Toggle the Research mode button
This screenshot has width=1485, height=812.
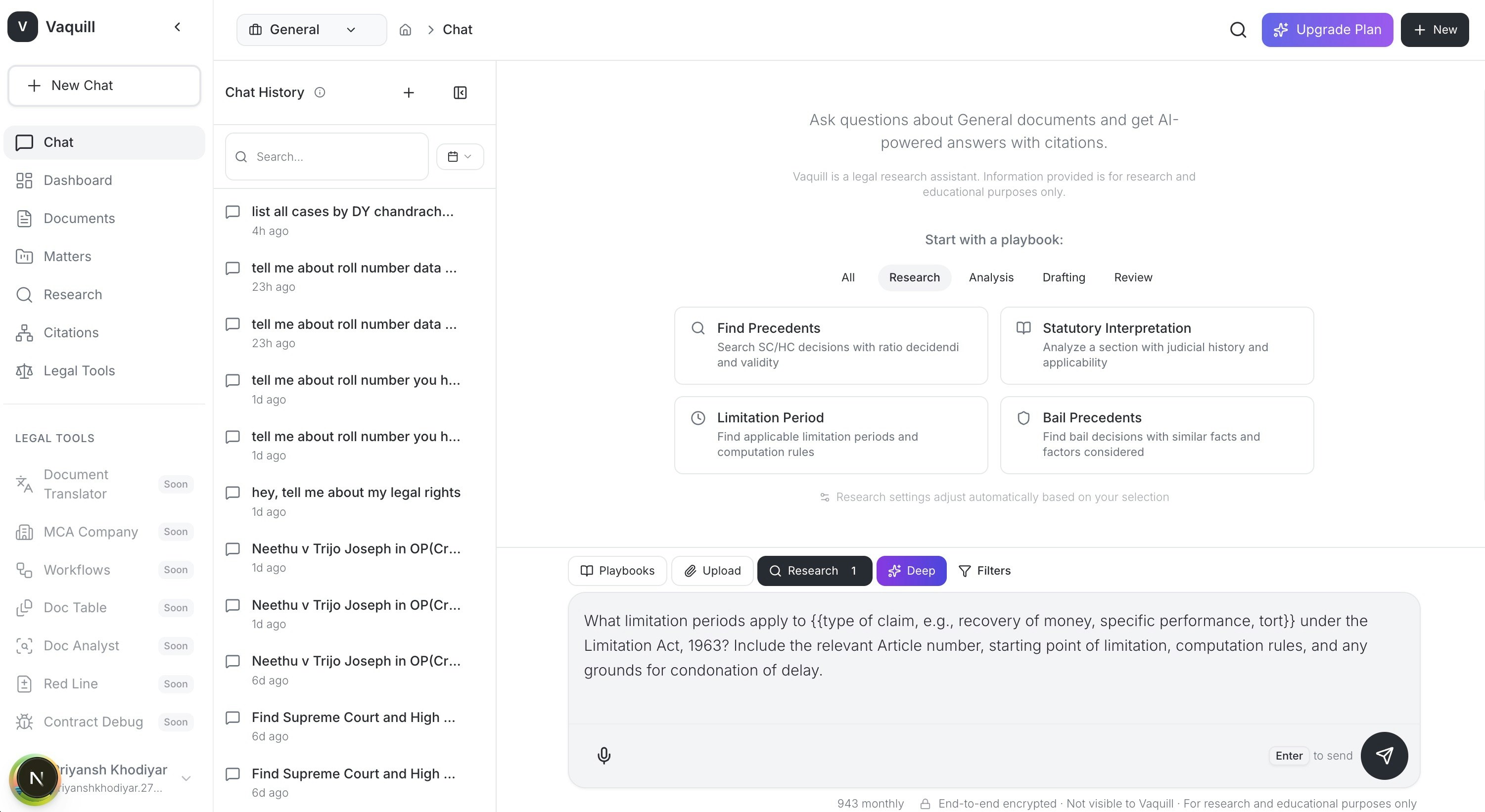point(813,571)
